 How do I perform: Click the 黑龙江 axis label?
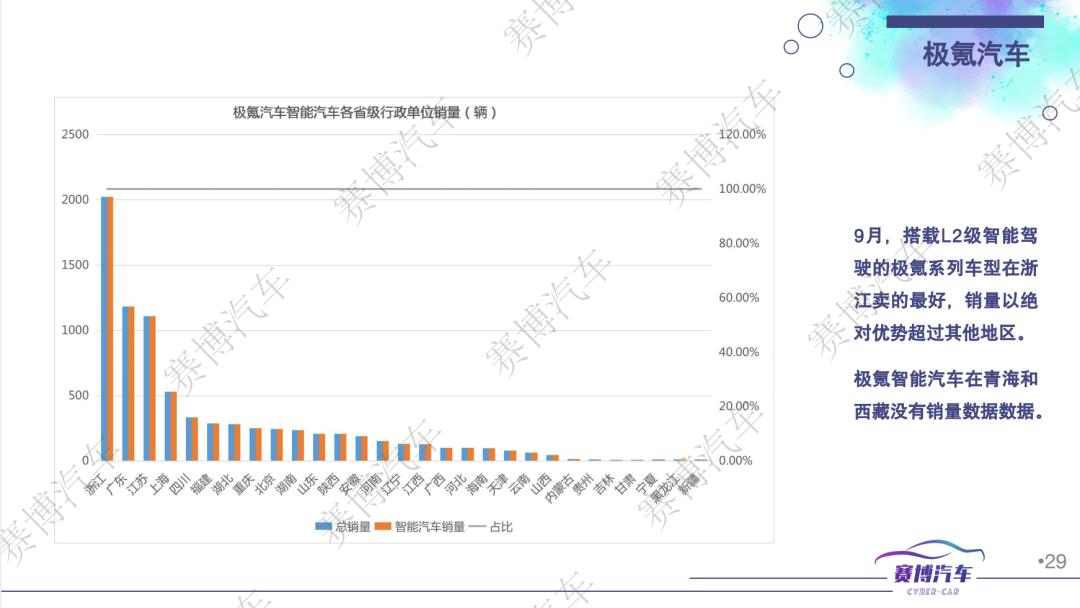pyautogui.click(x=666, y=488)
